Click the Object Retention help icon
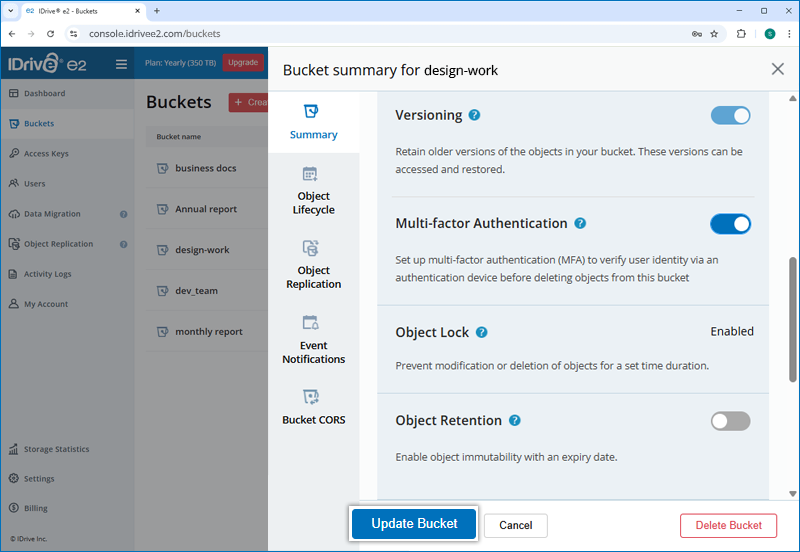The height and width of the screenshot is (552, 800). (515, 421)
